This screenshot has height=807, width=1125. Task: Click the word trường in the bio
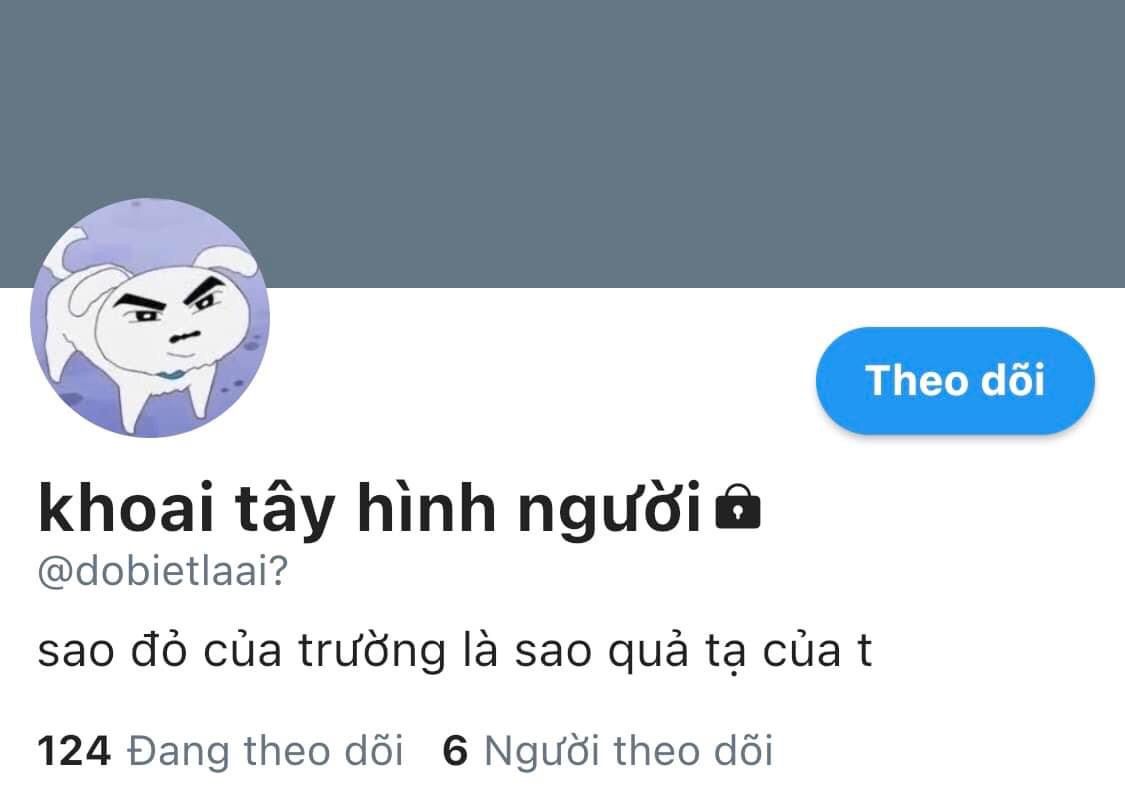(x=372, y=653)
